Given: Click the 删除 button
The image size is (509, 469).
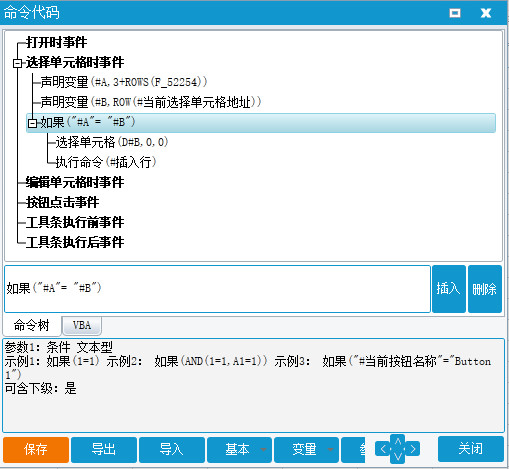Looking at the screenshot, I should 485,289.
